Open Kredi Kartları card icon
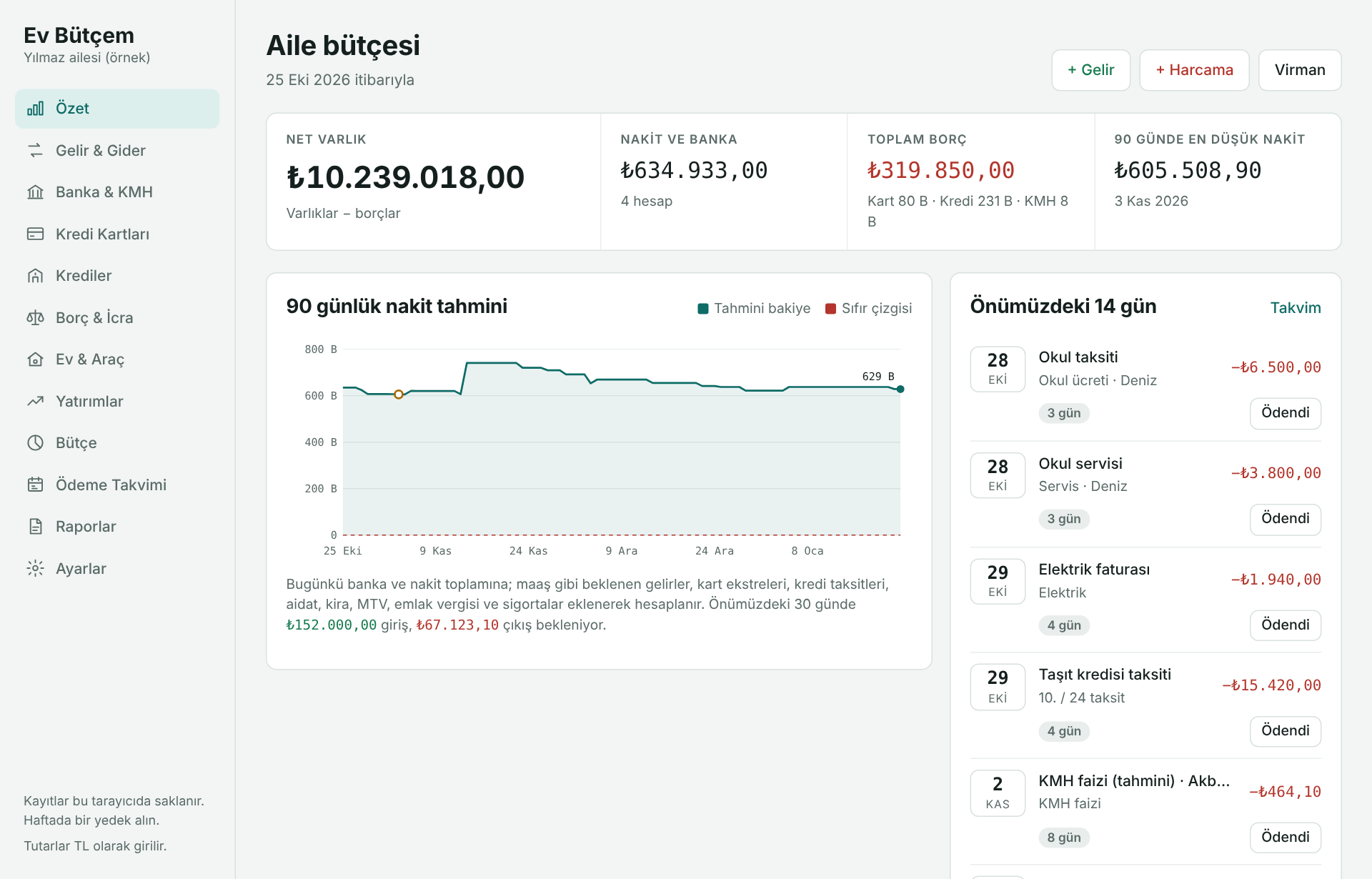The height and width of the screenshot is (879, 1372). coord(35,234)
